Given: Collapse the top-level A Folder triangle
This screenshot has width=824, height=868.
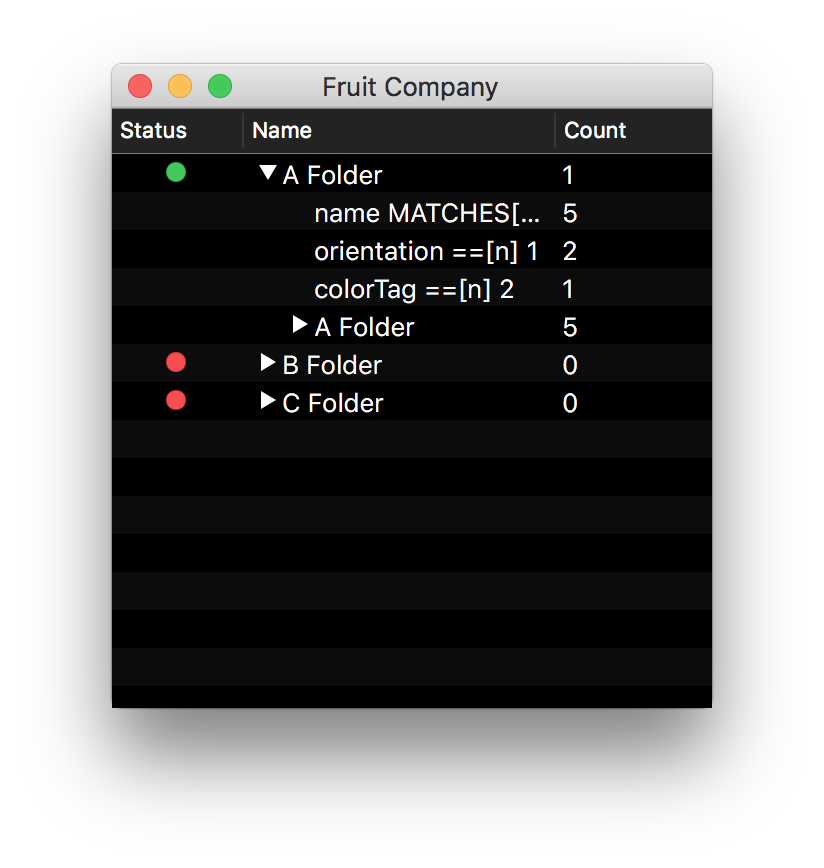Looking at the screenshot, I should tap(267, 173).
